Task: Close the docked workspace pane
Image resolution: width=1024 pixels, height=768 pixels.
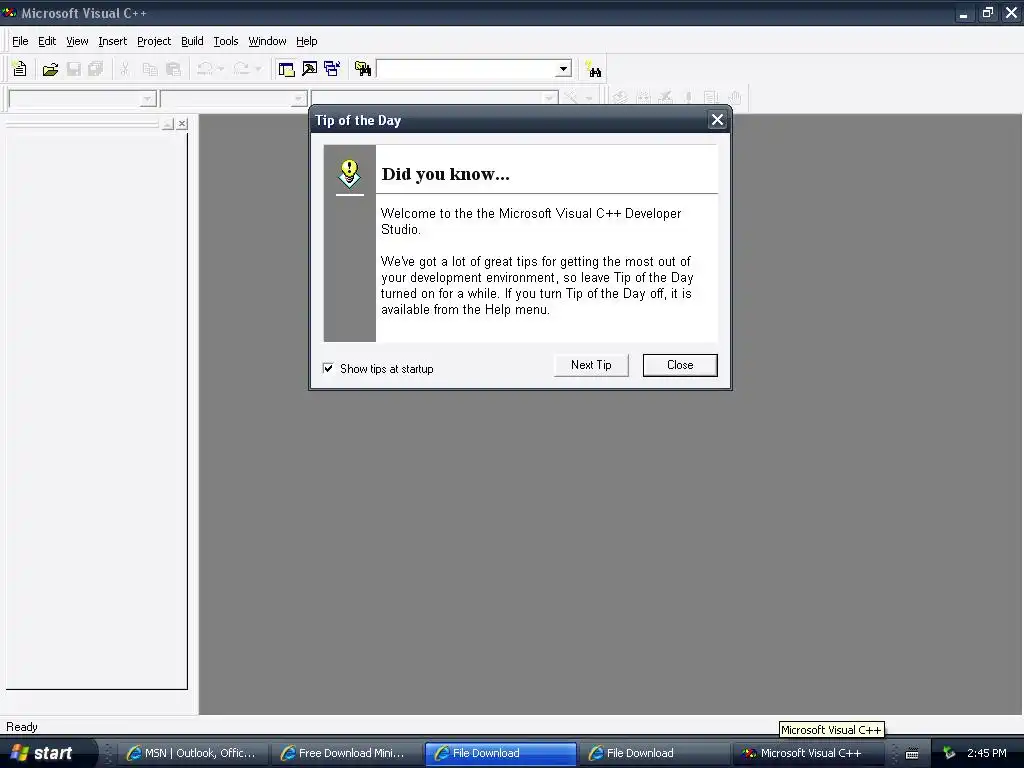Action: pos(182,123)
